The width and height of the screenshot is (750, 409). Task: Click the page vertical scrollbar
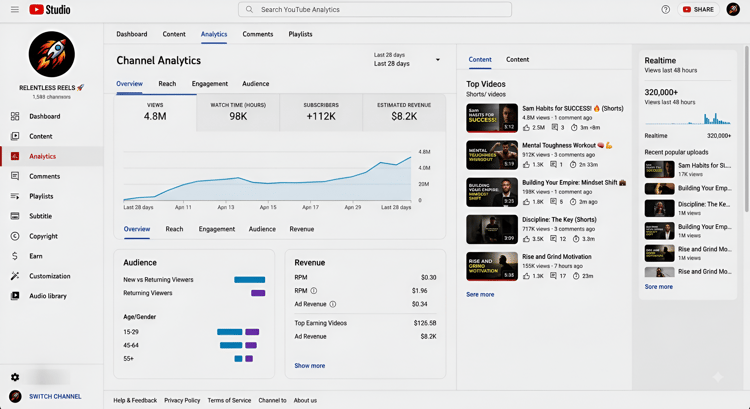(x=747, y=129)
